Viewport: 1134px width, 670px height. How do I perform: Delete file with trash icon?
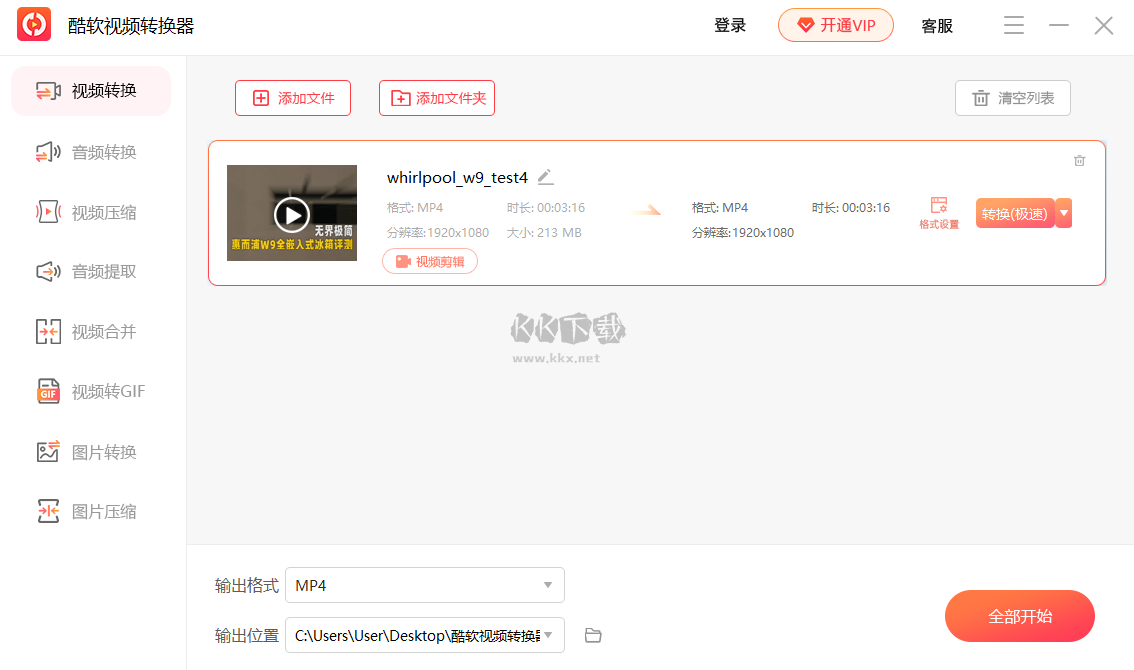1079,161
